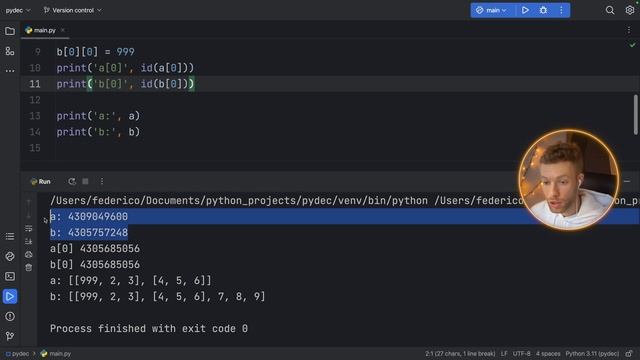
Task: Click scroll to end of console output
Action: pyautogui.click(x=29, y=241)
